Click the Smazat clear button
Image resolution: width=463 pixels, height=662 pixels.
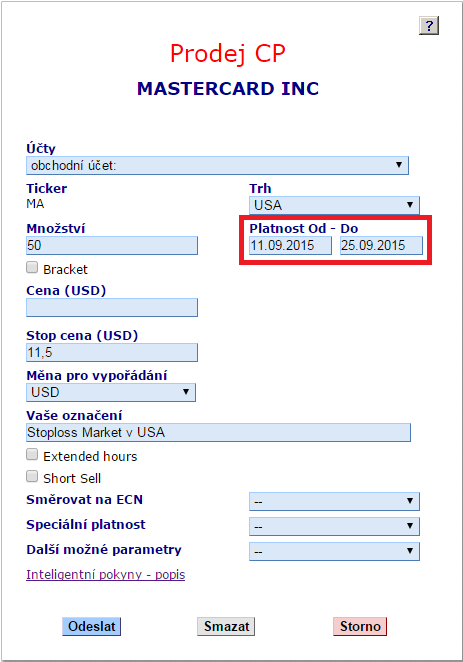click(226, 626)
